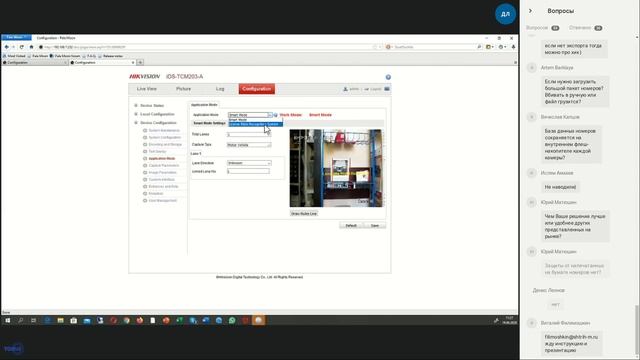Open the Microsoft Store icon on the taskbar
The height and width of the screenshot is (360, 640).
point(73,320)
